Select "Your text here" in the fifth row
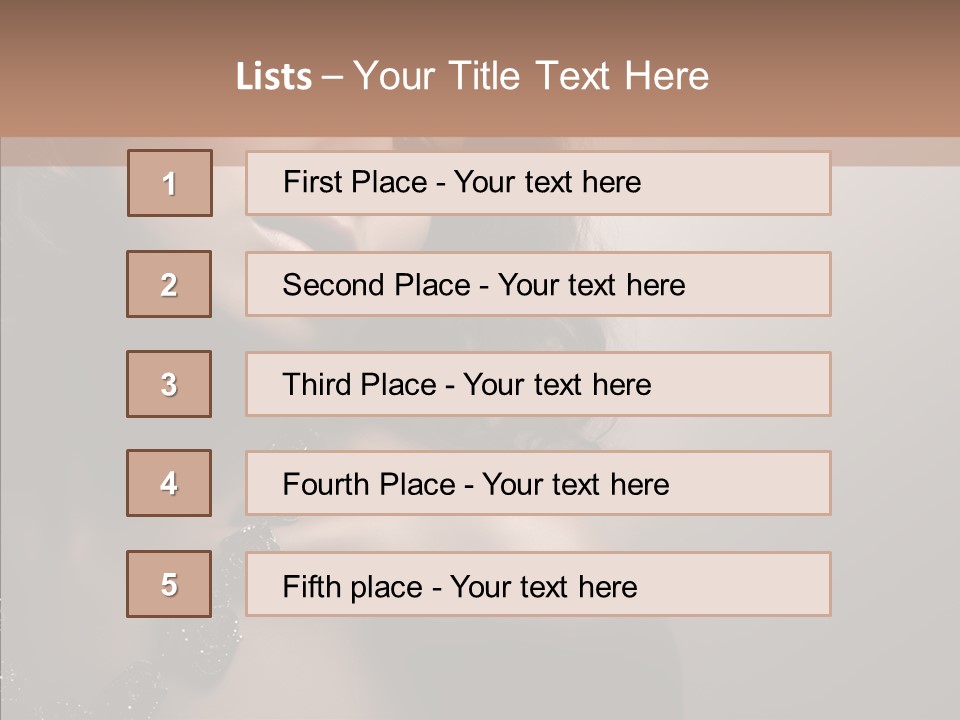 [543, 586]
